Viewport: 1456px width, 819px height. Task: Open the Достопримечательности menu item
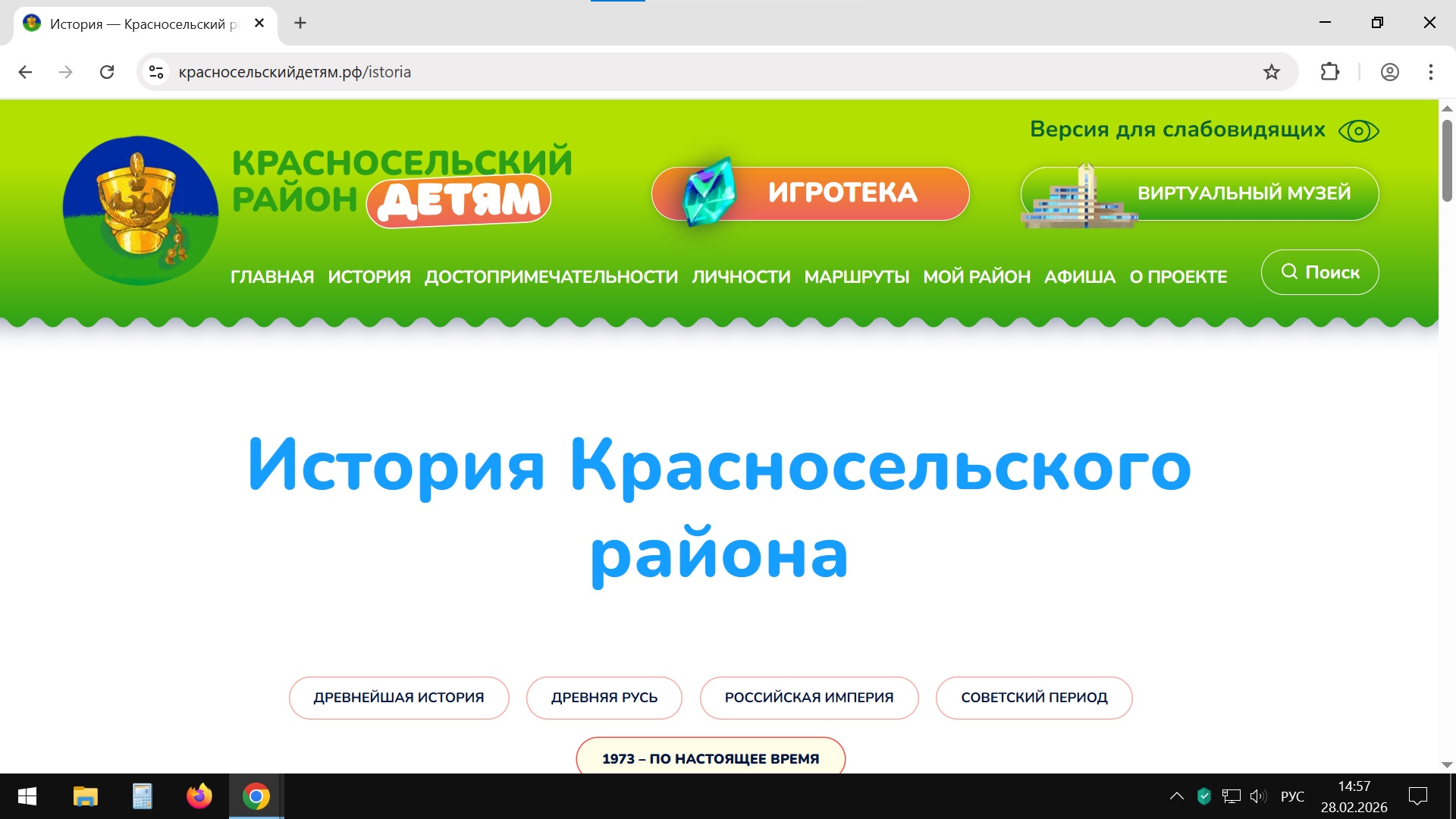tap(551, 277)
